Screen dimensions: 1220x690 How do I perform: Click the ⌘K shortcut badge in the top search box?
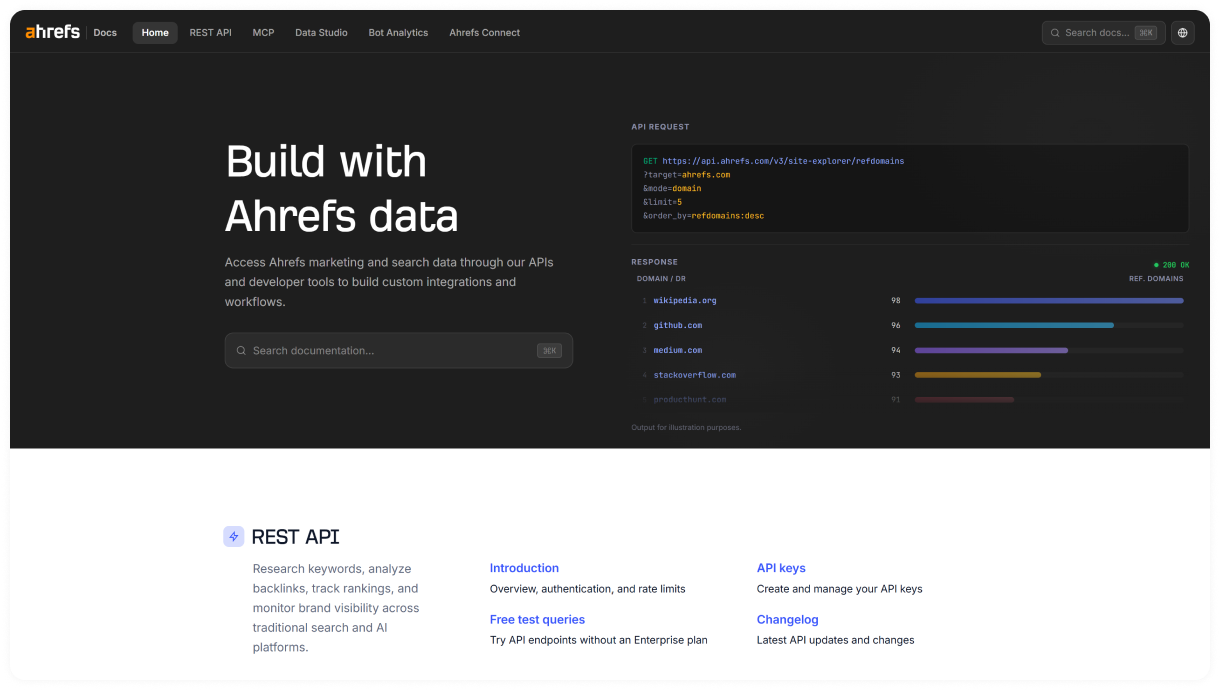click(x=1146, y=33)
